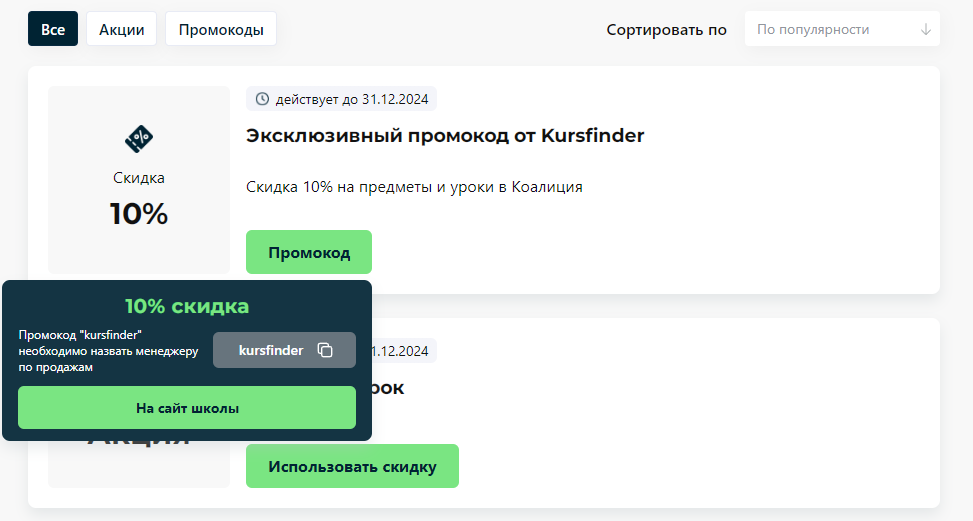Click the Сортировать по label
This screenshot has height=521, width=973.
tap(666, 30)
